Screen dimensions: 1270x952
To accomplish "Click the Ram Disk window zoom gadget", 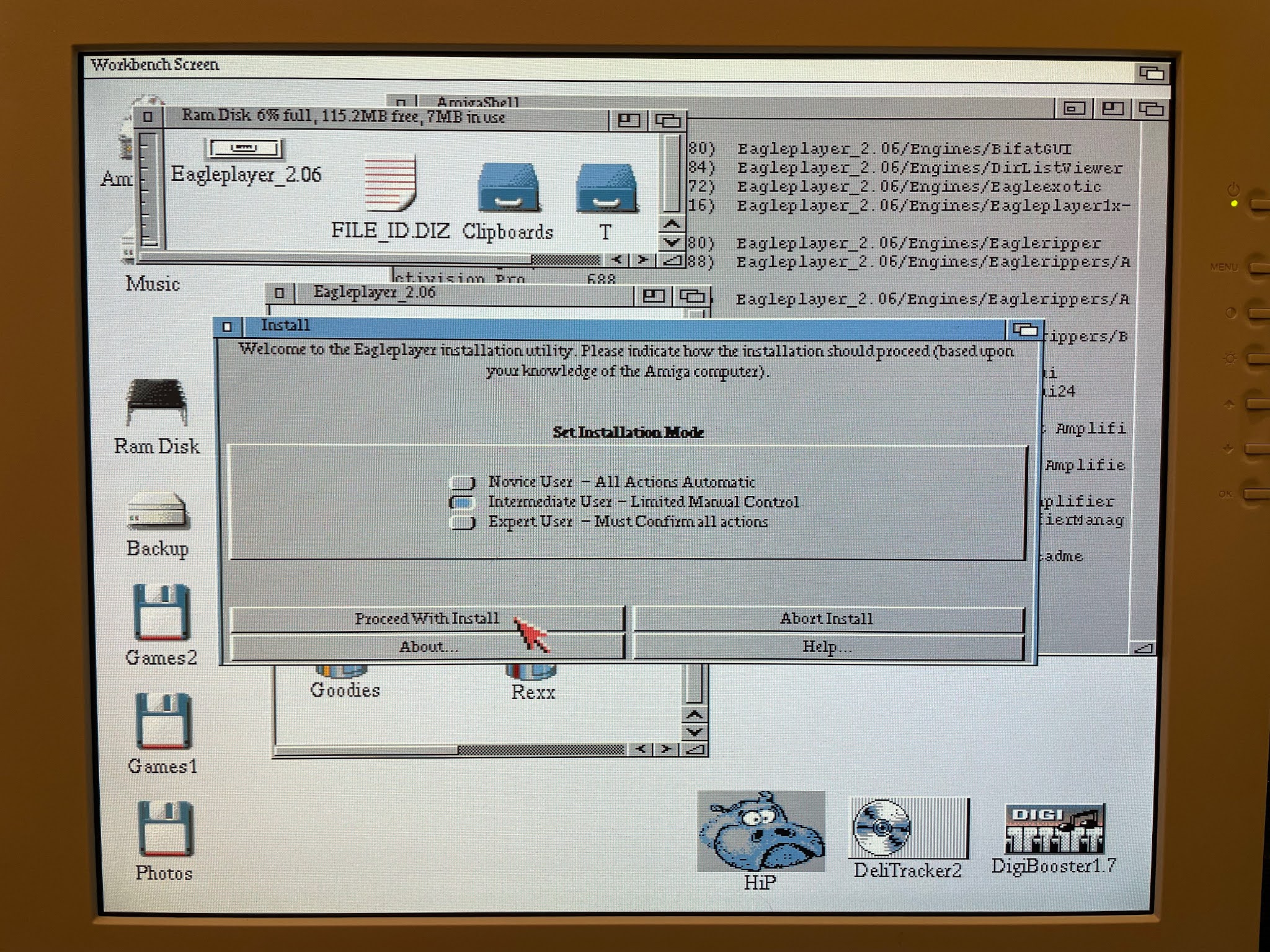I will (629, 120).
